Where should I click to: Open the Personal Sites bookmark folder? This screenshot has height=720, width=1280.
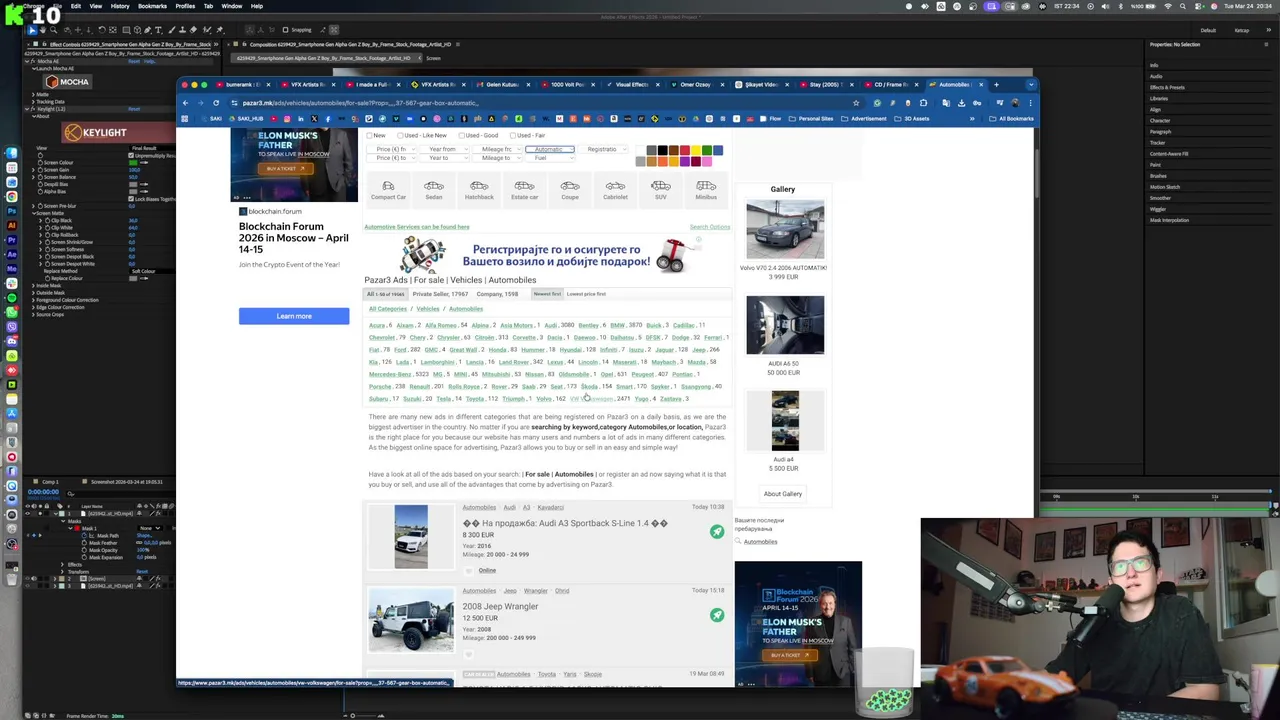(811, 119)
